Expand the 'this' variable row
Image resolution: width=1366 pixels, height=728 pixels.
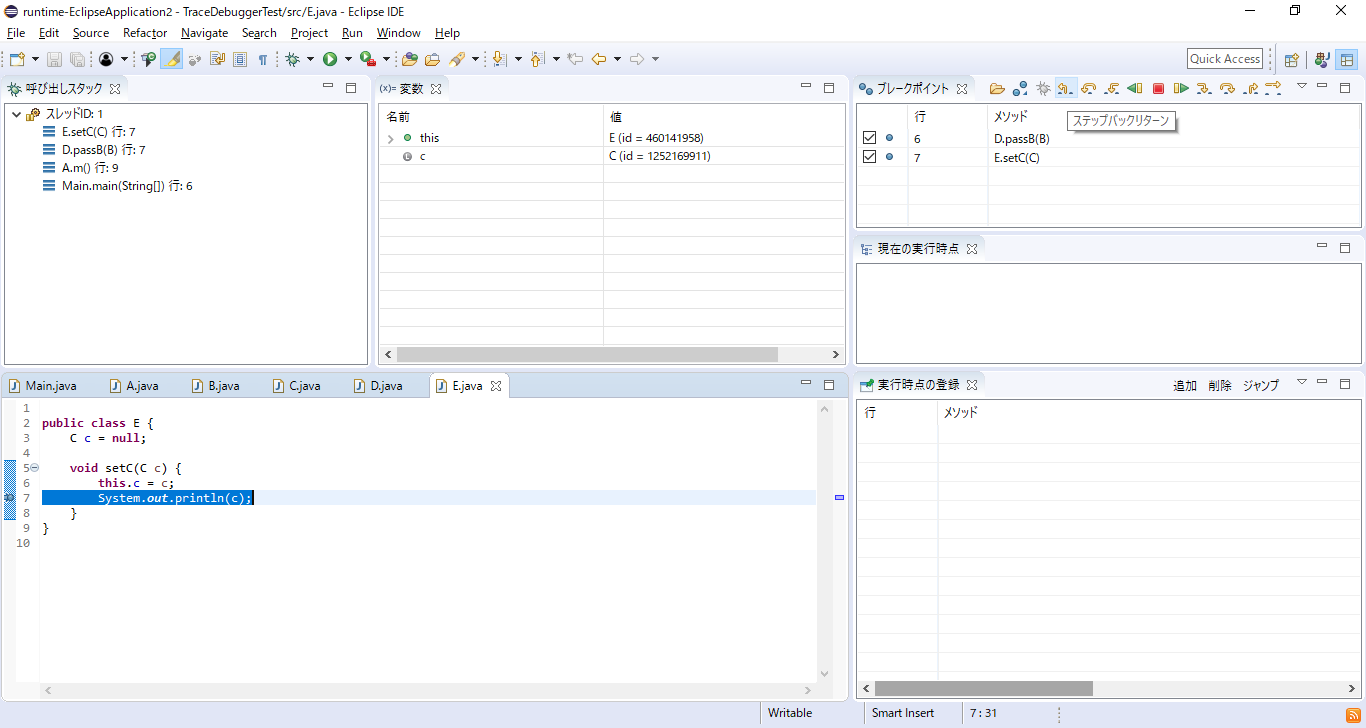(x=390, y=138)
